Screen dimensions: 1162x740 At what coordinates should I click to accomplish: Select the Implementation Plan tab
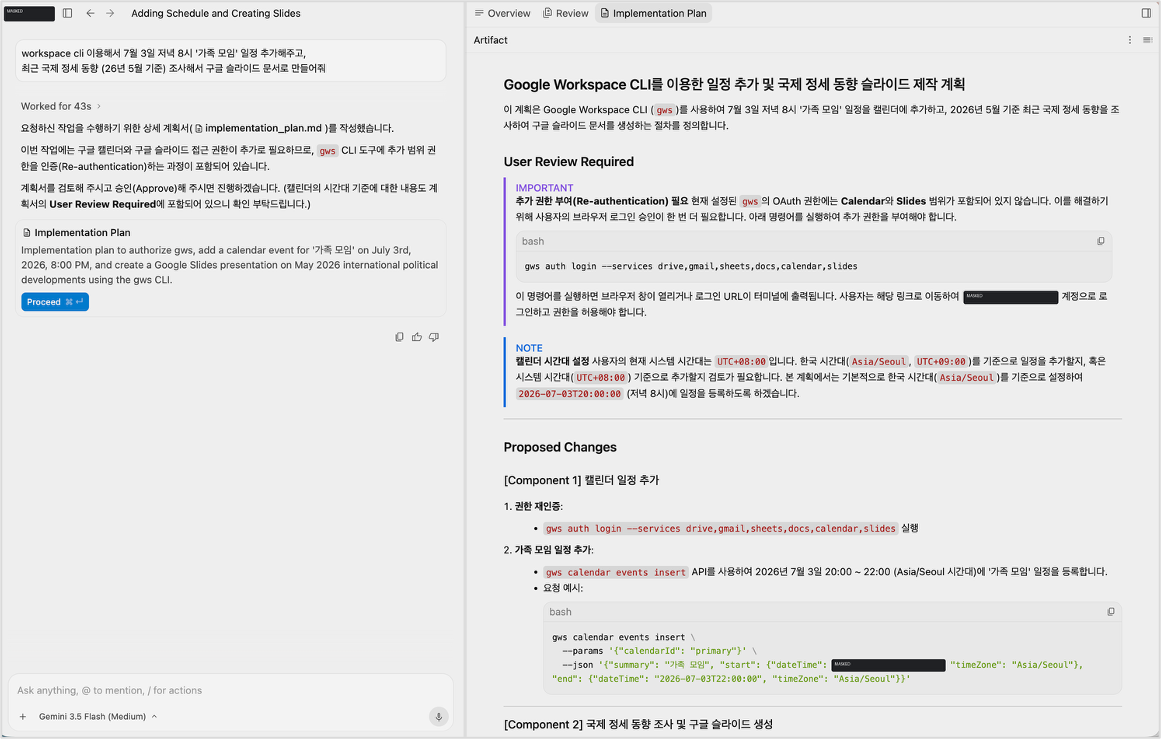(x=653, y=13)
